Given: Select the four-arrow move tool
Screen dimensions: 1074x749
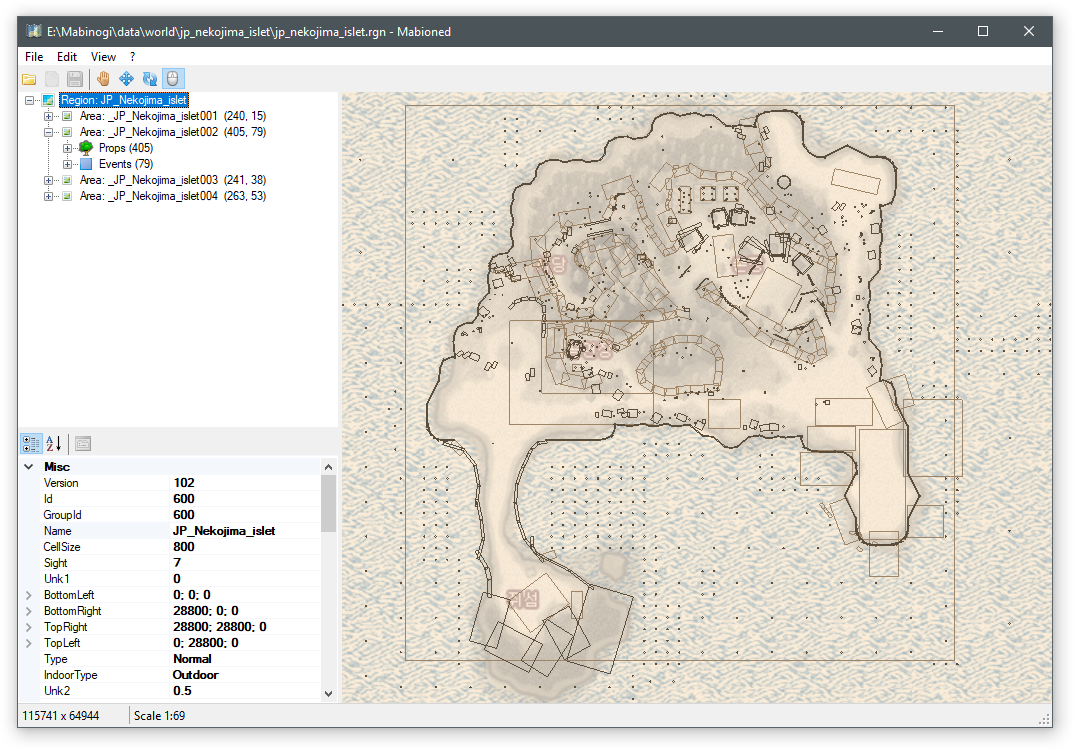Looking at the screenshot, I should (x=127, y=78).
